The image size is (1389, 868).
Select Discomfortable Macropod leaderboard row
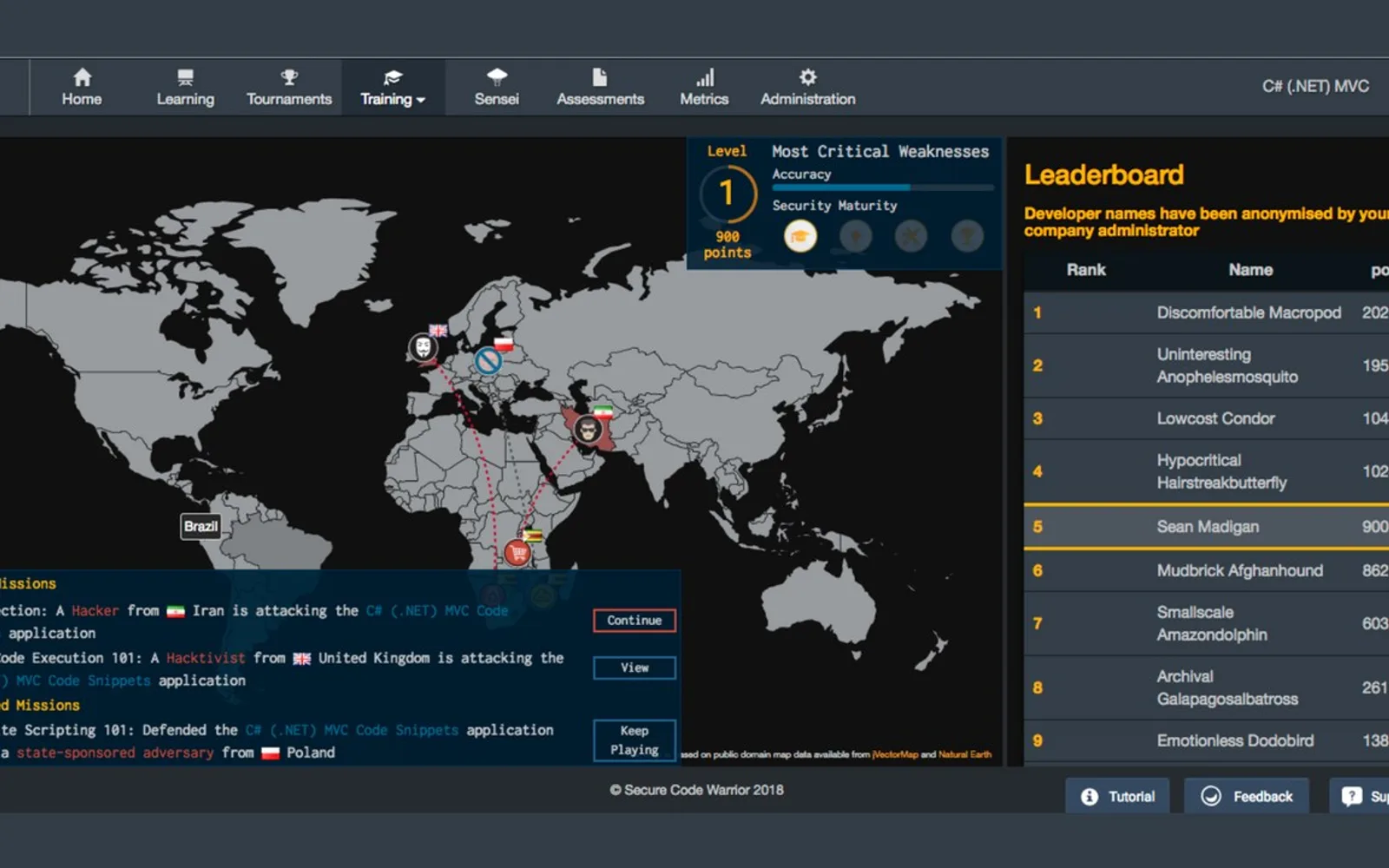[x=1207, y=312]
